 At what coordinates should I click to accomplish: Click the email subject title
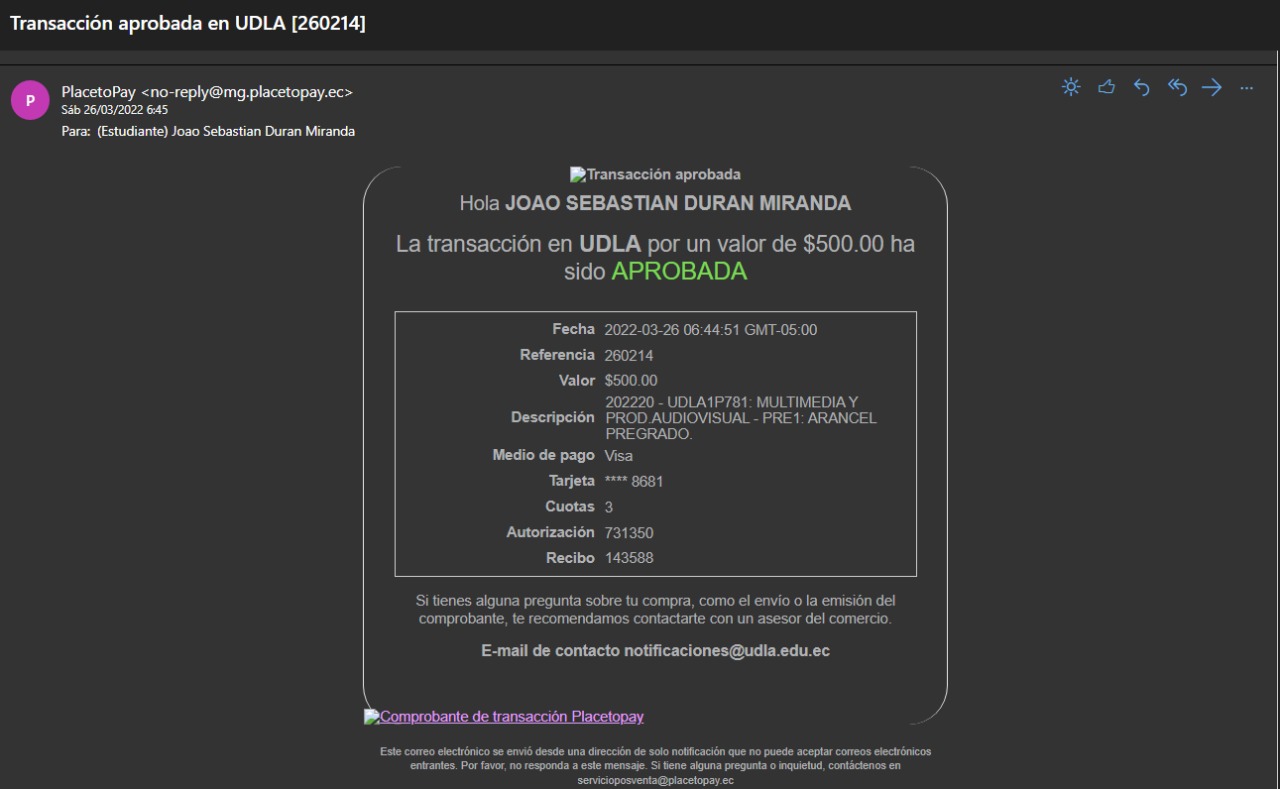pyautogui.click(x=188, y=24)
